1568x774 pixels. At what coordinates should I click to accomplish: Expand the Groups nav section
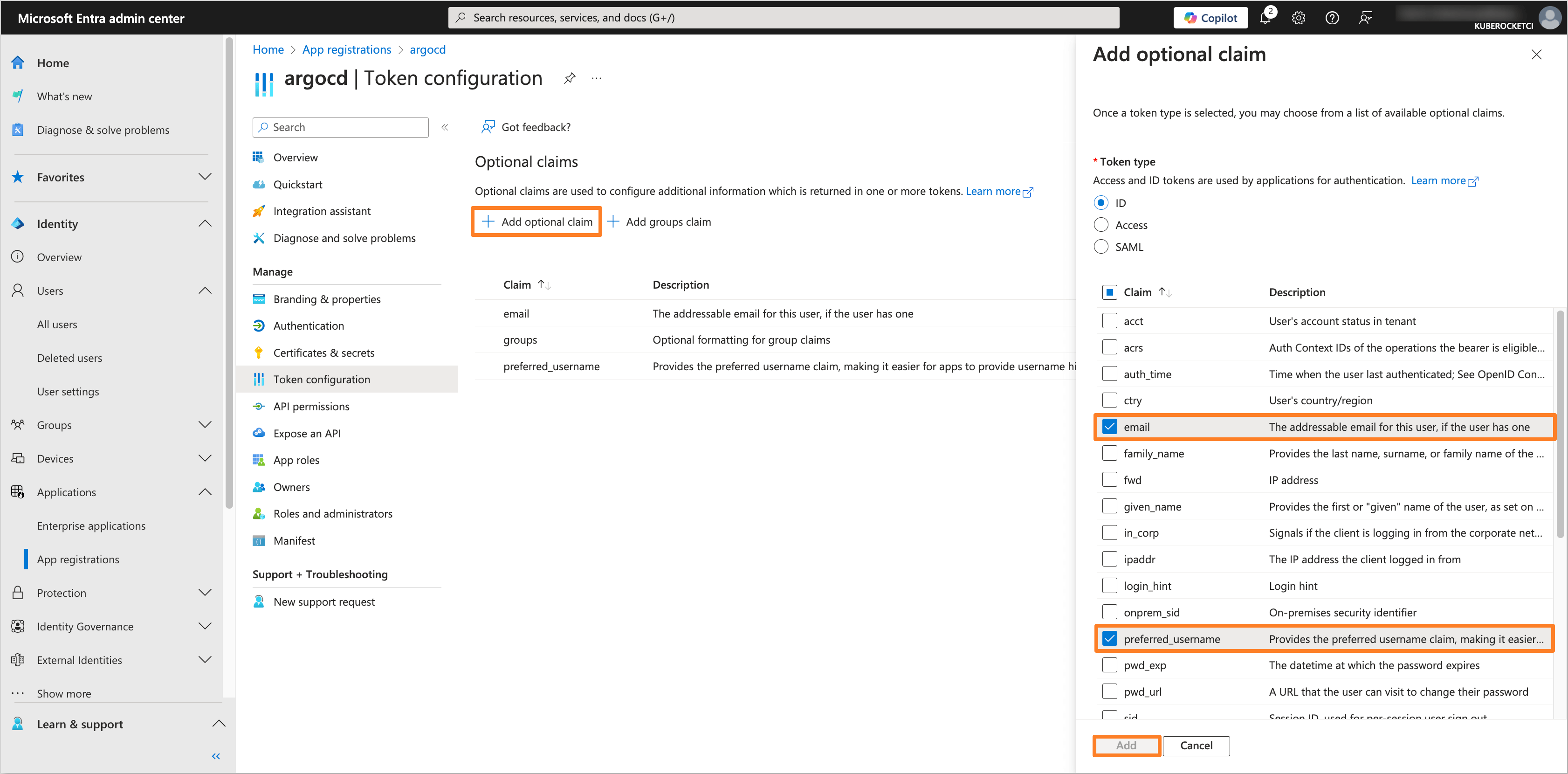(205, 425)
